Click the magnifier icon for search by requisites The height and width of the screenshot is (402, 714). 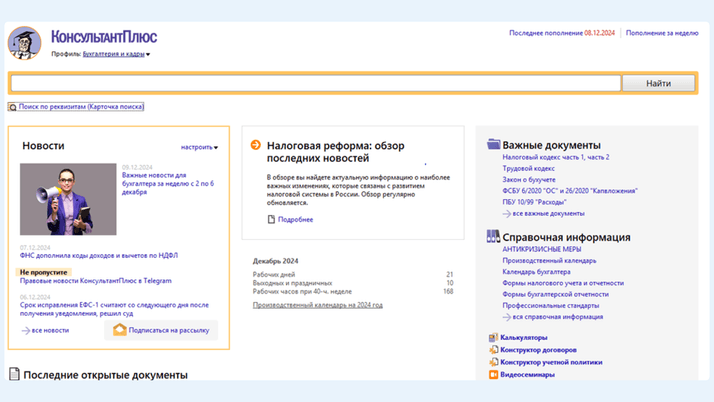click(x=13, y=107)
